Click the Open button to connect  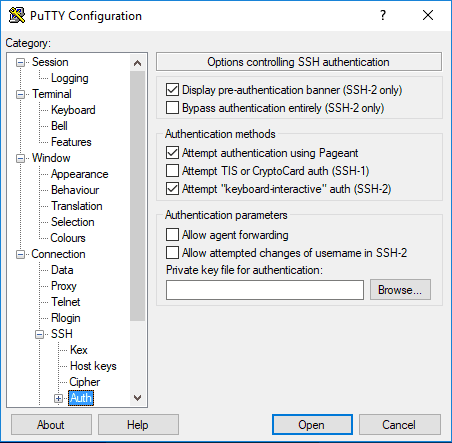coord(312,425)
